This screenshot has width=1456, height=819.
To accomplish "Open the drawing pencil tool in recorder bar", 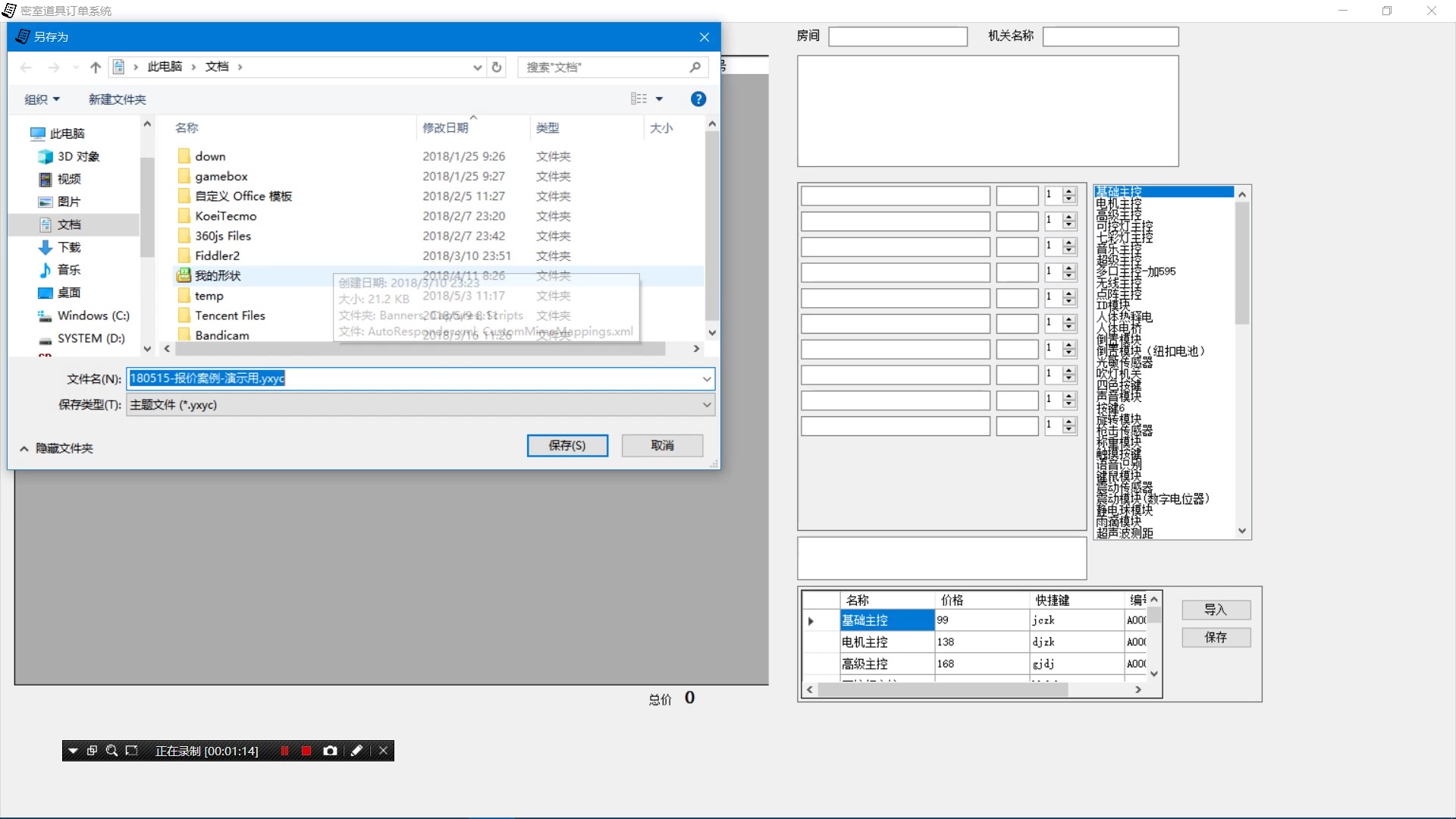I will [x=356, y=751].
